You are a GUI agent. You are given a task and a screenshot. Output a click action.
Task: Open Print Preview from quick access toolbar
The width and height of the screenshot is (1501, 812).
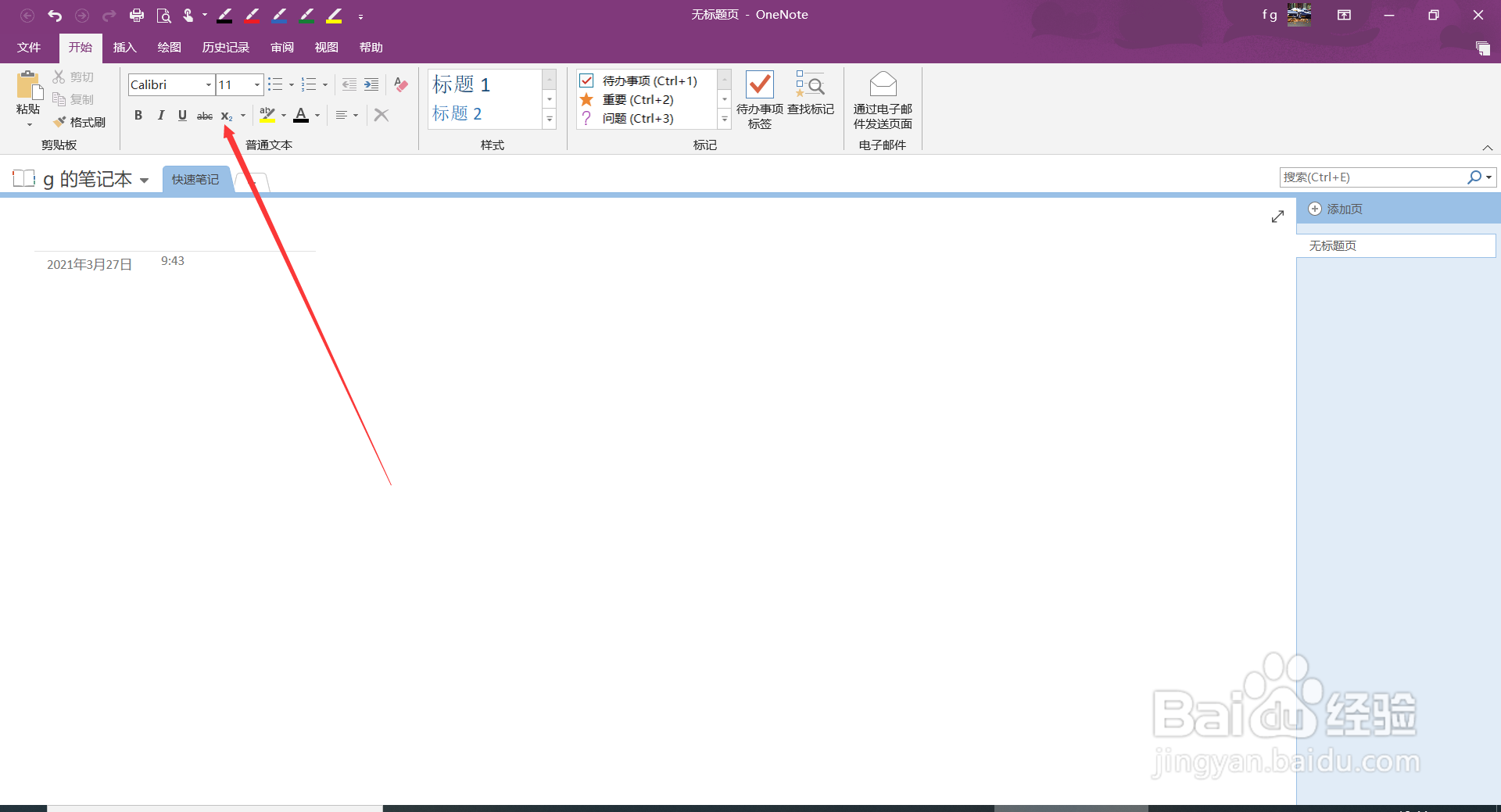pyautogui.click(x=163, y=15)
